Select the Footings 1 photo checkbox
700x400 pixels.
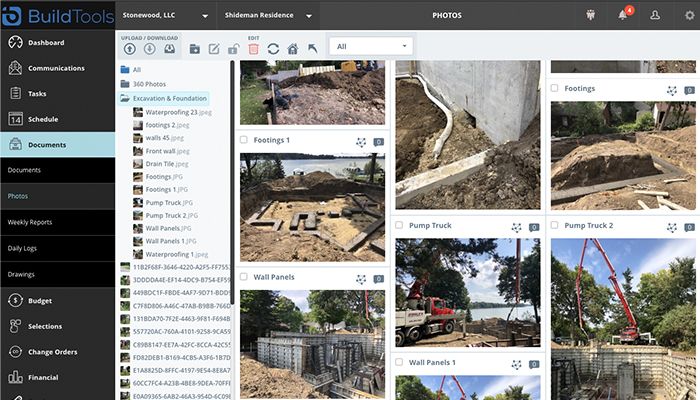pos(244,140)
